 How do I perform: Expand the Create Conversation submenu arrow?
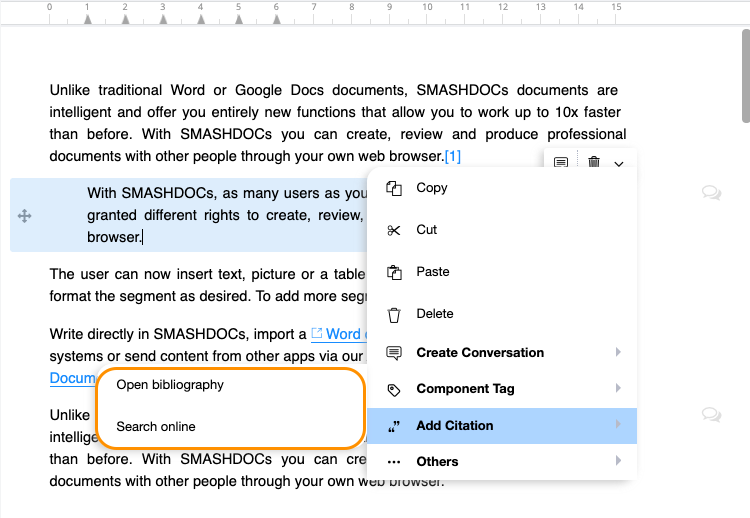coord(618,352)
